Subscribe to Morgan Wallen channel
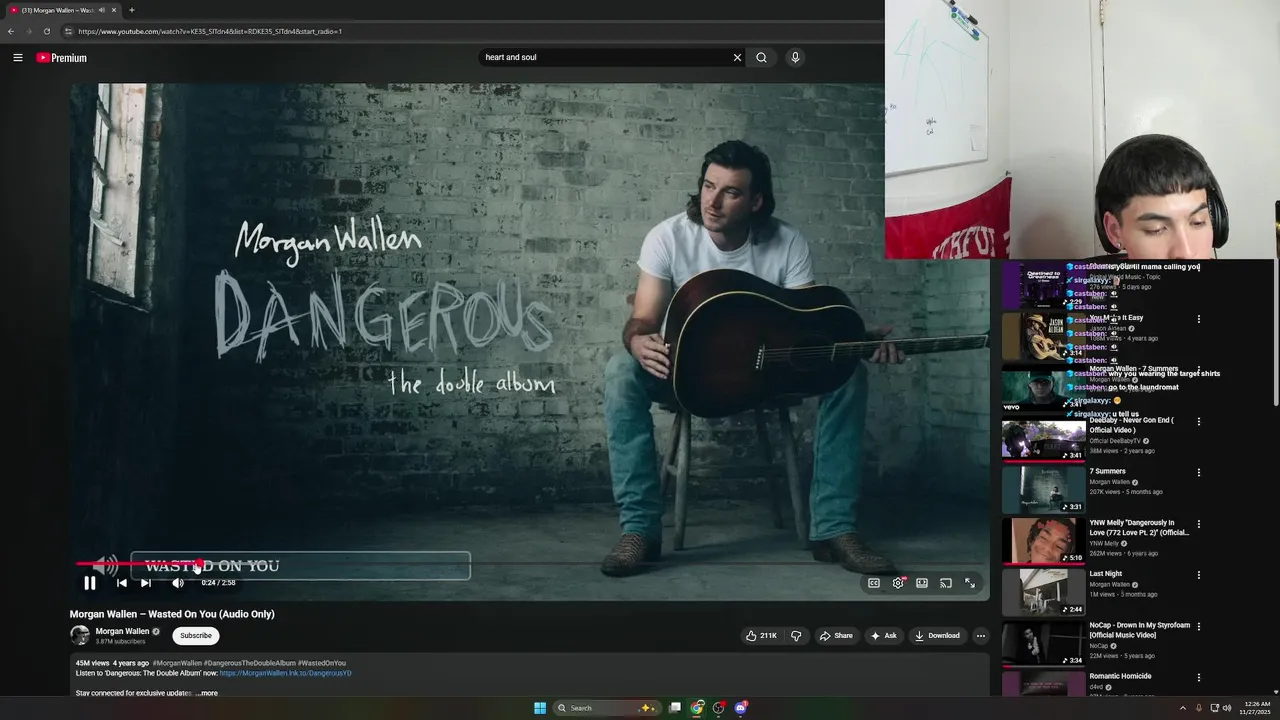Screen dimensions: 1280x720 [x=196, y=636]
